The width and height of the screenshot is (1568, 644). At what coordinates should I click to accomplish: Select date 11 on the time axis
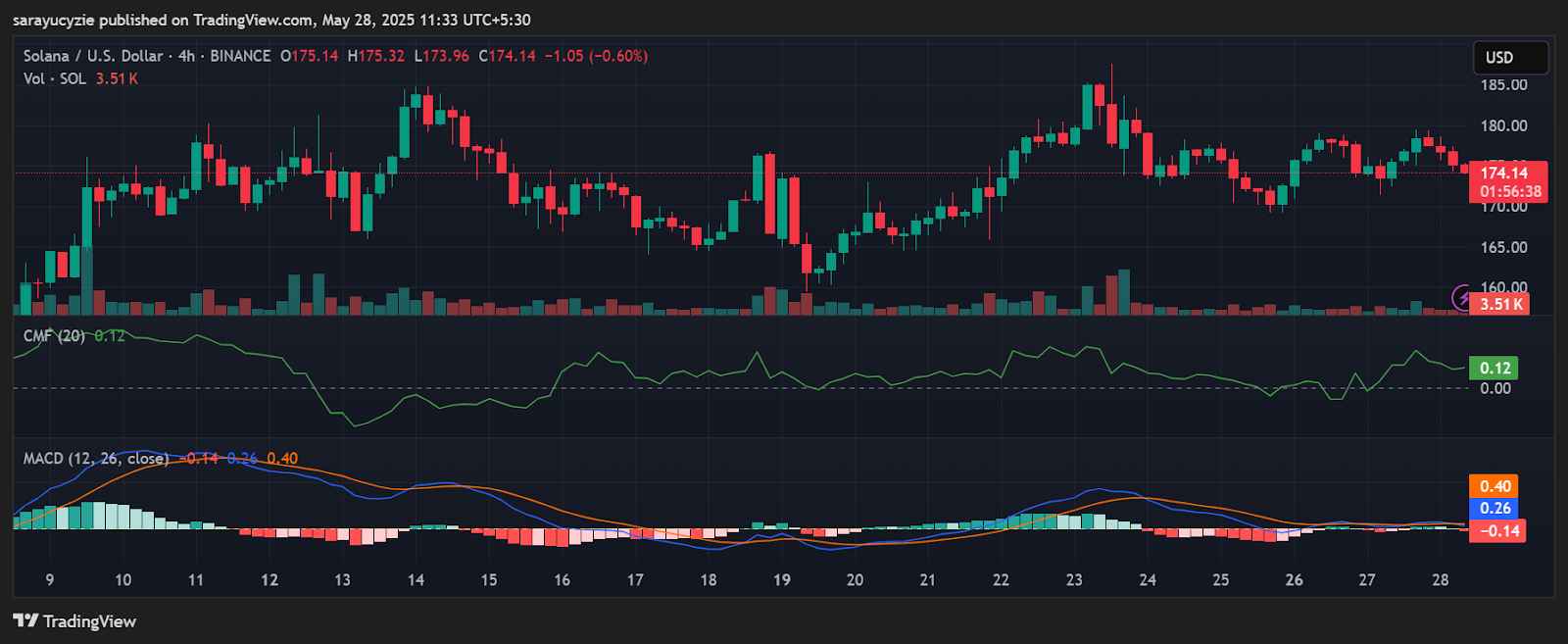196,579
